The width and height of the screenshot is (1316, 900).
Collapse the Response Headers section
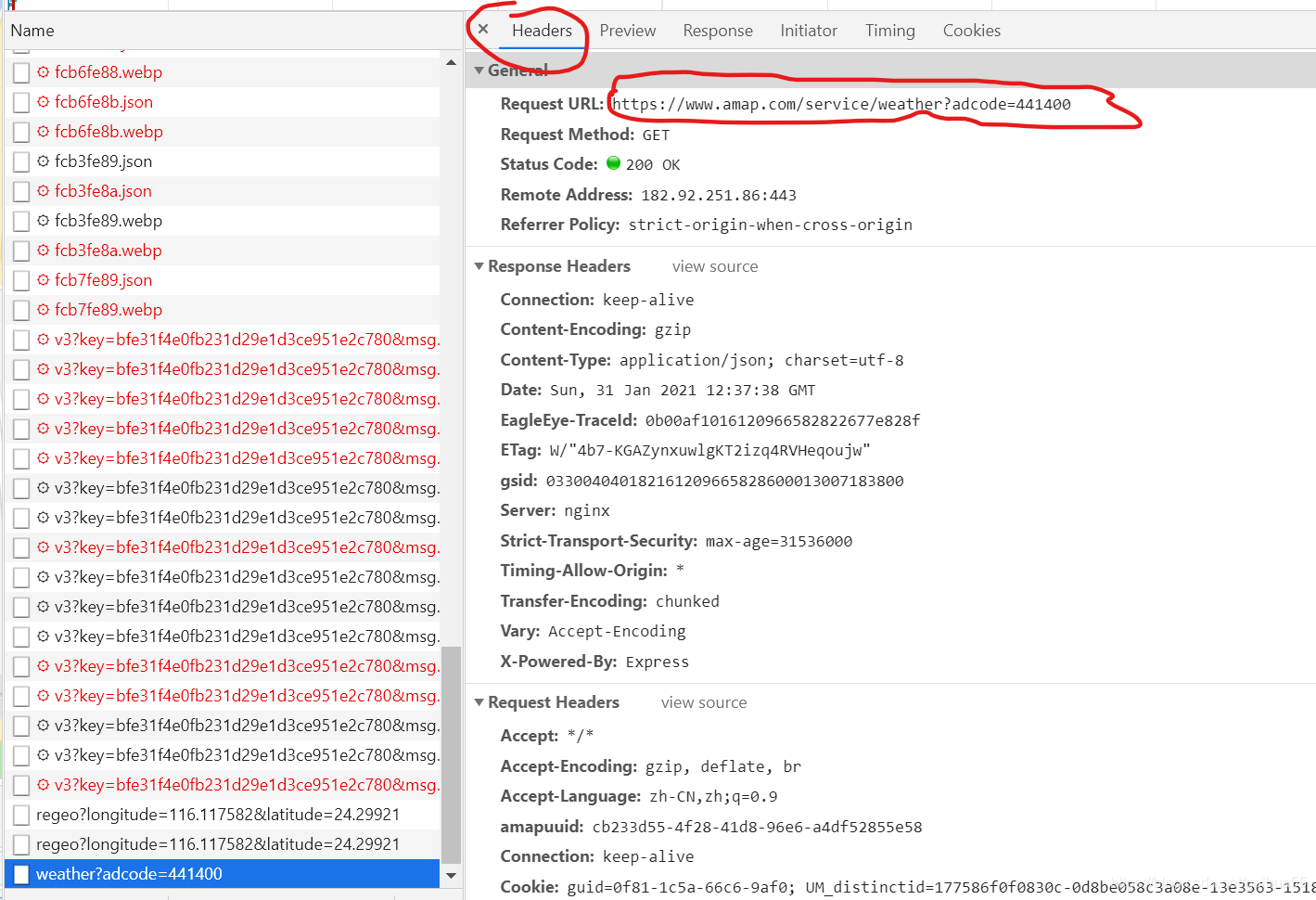pos(479,266)
